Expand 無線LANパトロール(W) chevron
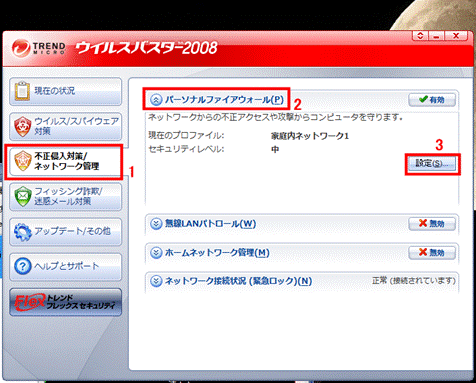This screenshot has height=383, width=476. 156,224
